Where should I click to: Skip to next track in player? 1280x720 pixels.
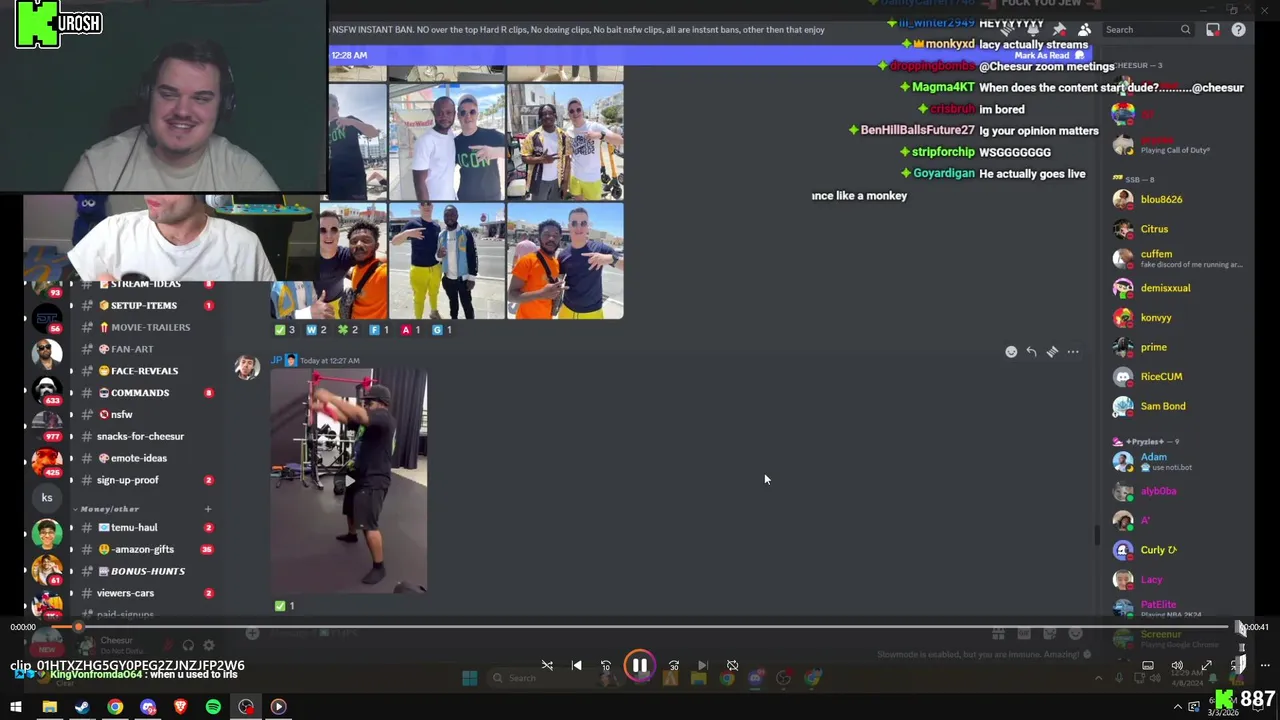click(703, 665)
